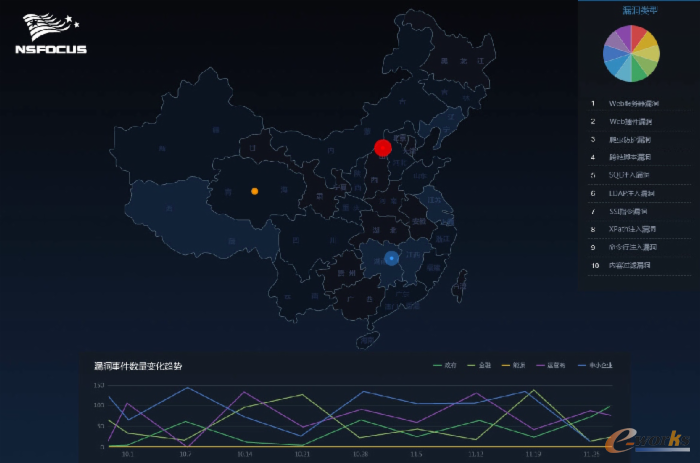
Task: Click the large red map marker
Action: coord(382,148)
